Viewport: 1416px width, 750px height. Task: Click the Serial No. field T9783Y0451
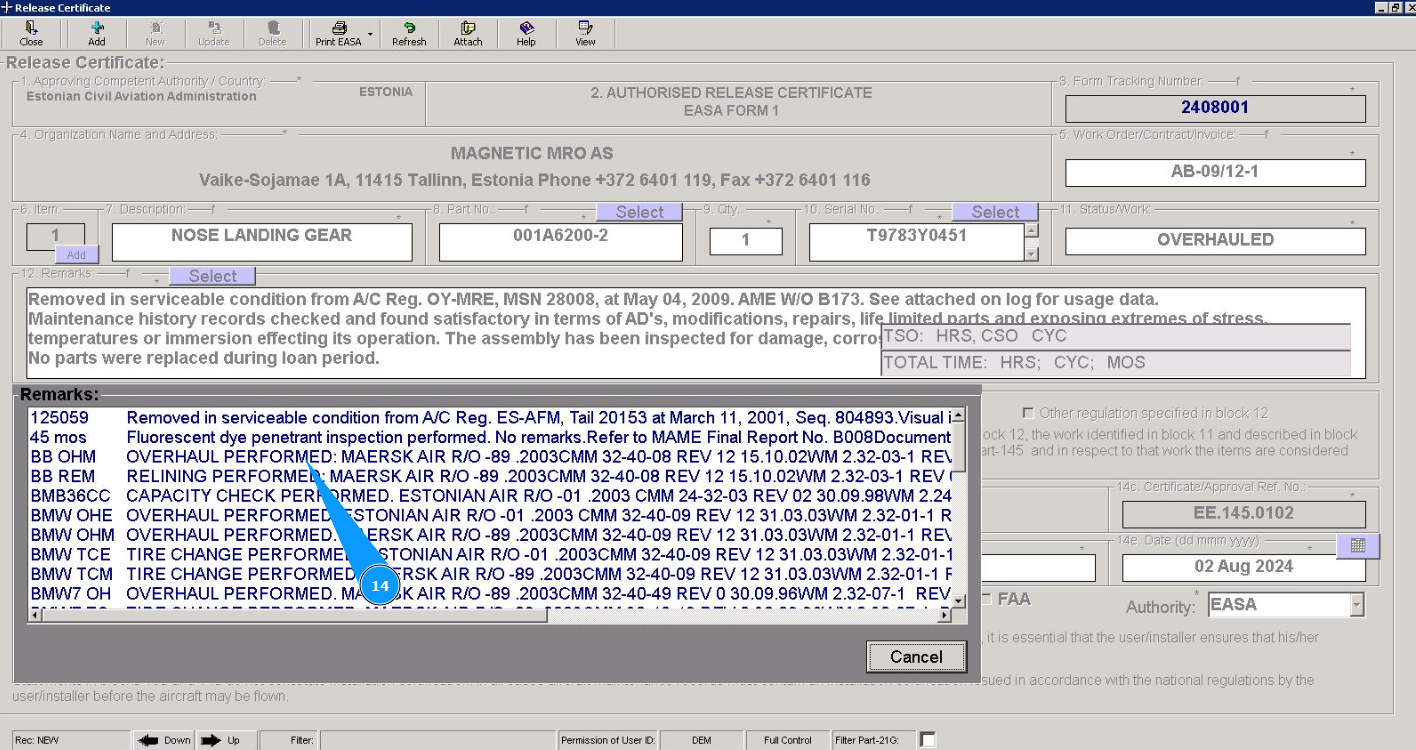click(x=917, y=242)
